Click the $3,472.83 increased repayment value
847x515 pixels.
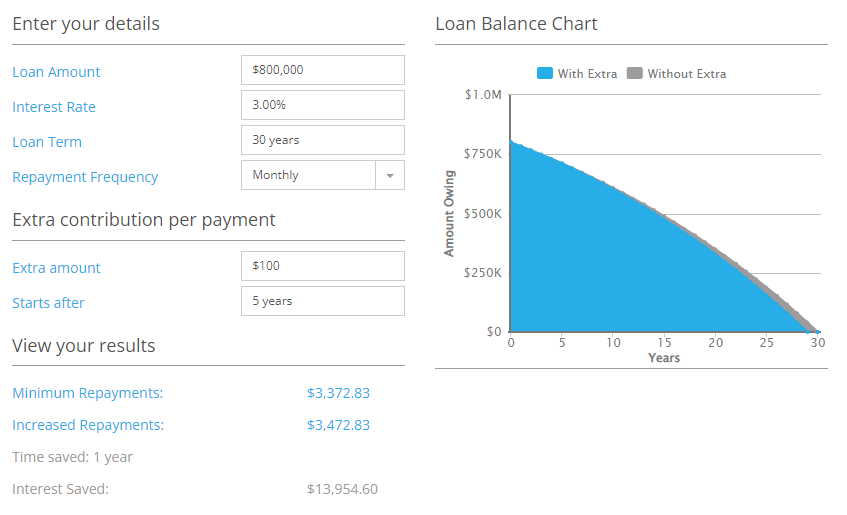[x=338, y=425]
